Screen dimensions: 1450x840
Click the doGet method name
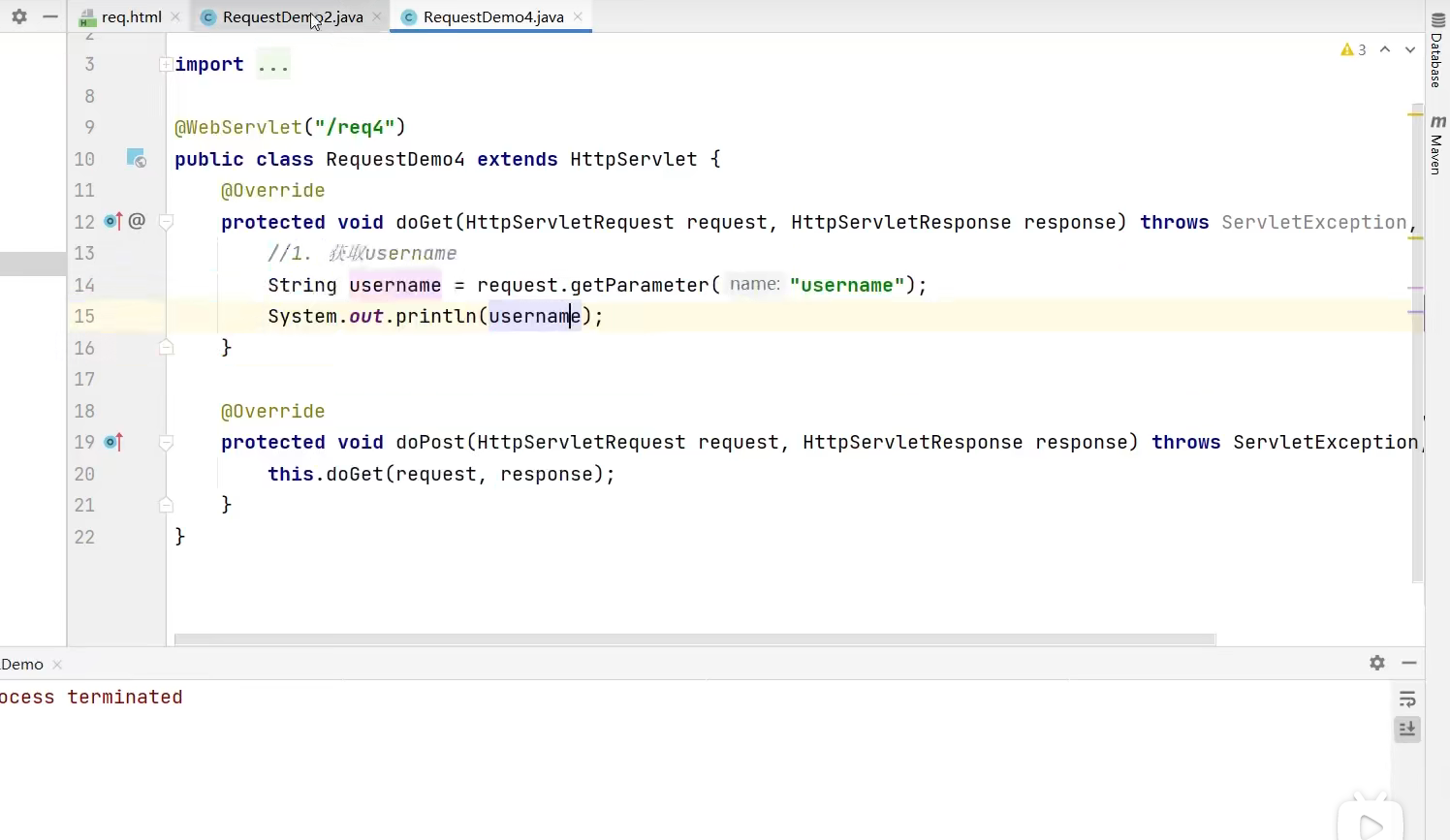425,222
